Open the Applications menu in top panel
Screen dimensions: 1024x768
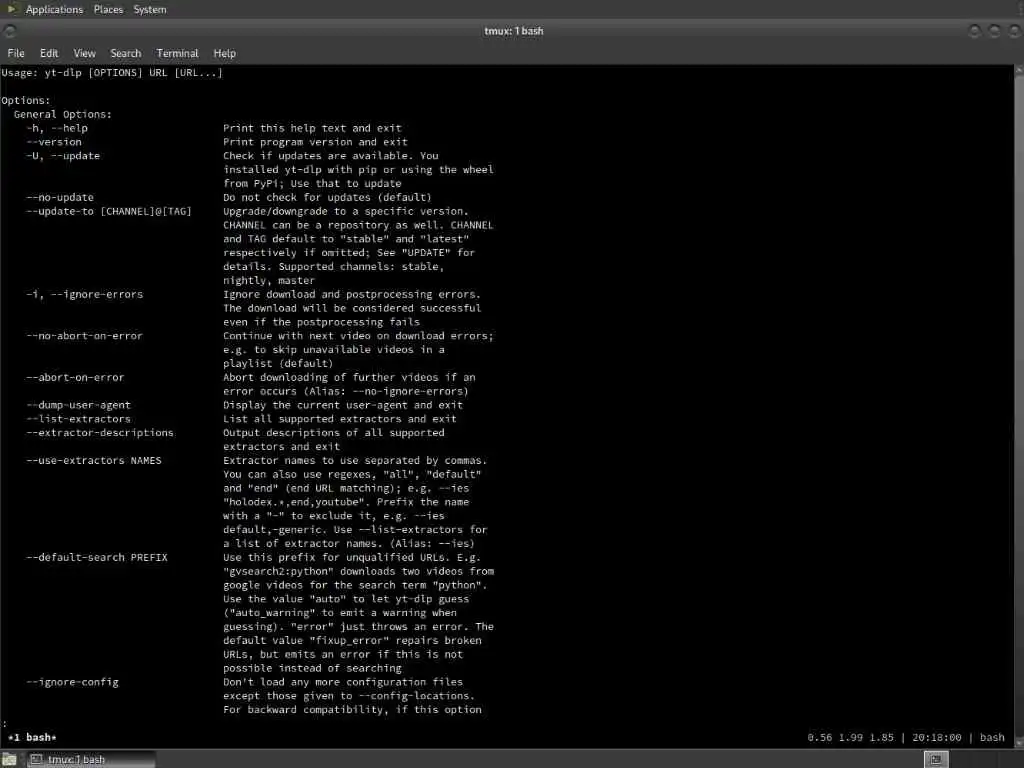click(54, 9)
